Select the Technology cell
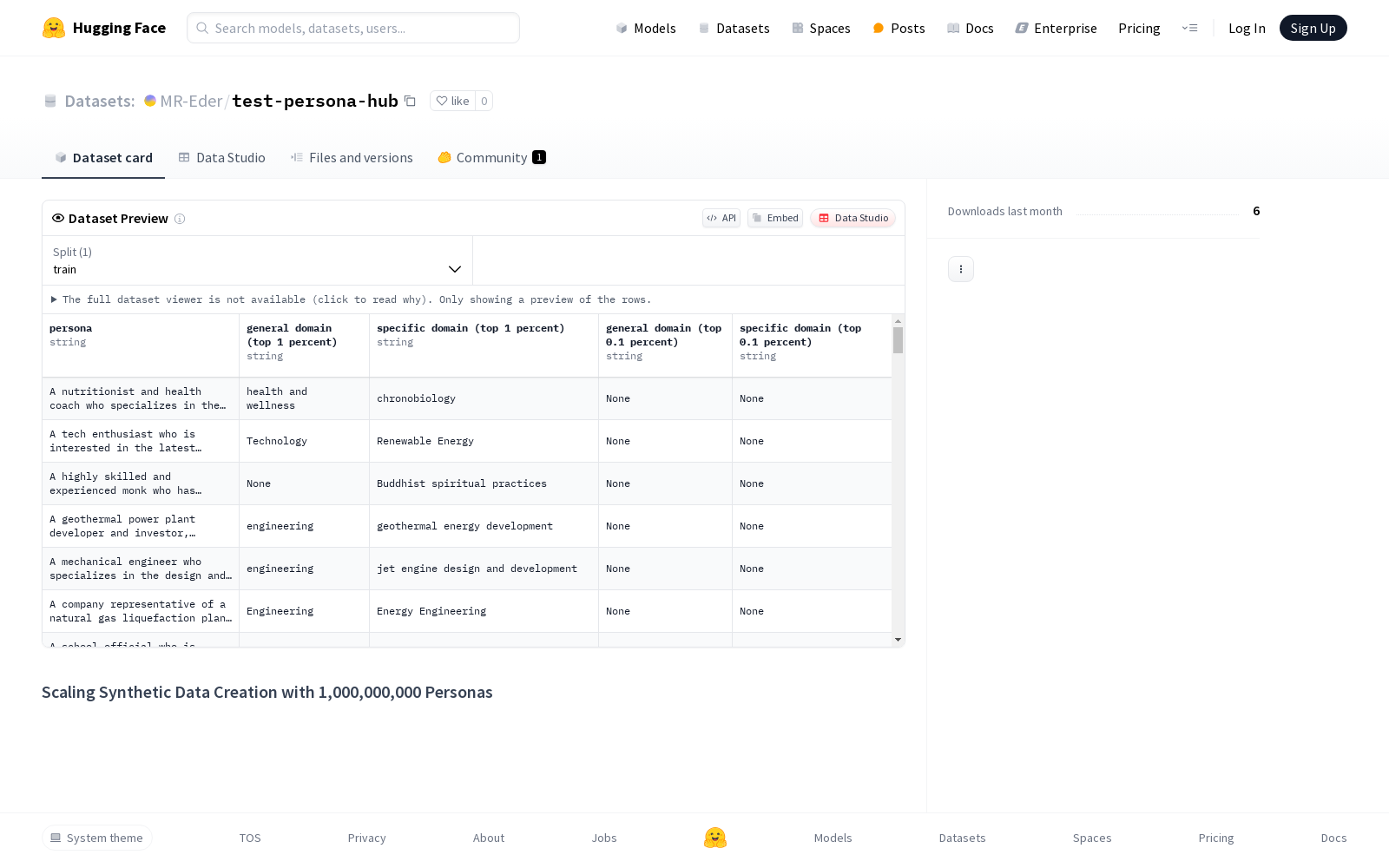This screenshot has width=1389, height=868. (304, 441)
